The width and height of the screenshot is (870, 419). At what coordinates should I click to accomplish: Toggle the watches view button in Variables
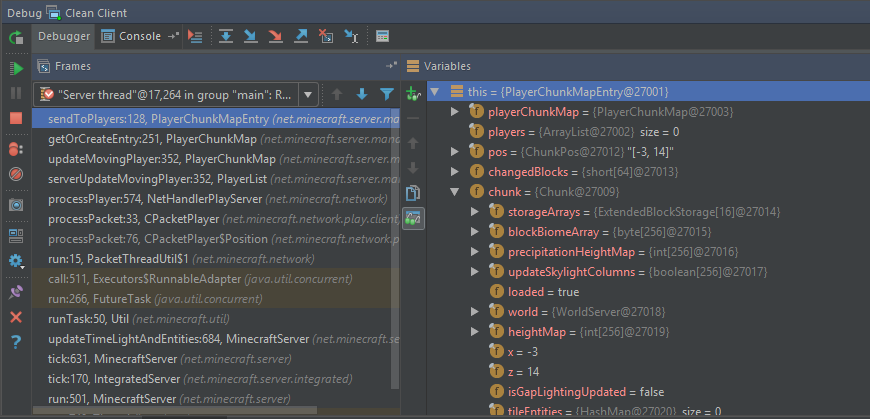[413, 217]
